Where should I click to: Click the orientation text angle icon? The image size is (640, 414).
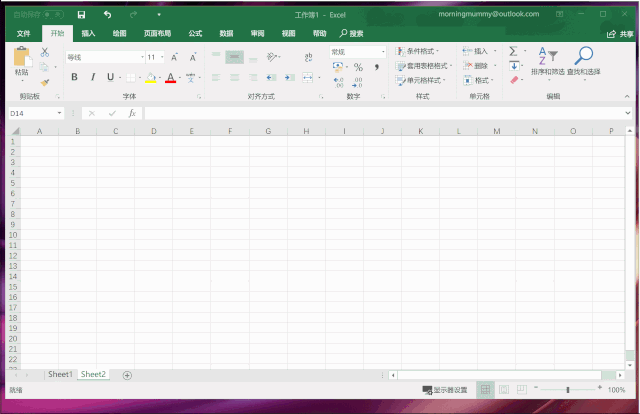click(272, 57)
